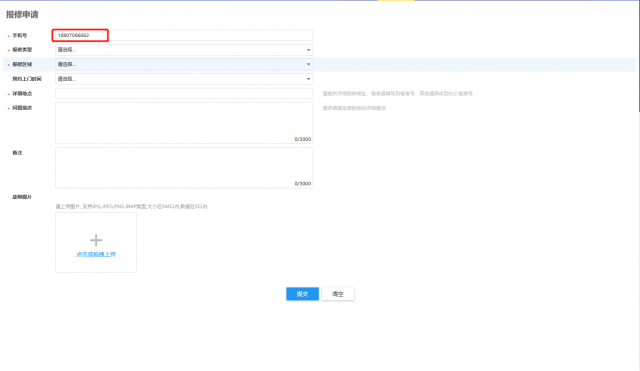
Task: Click the 报修申请 page heading
Action: pyautogui.click(x=22, y=15)
